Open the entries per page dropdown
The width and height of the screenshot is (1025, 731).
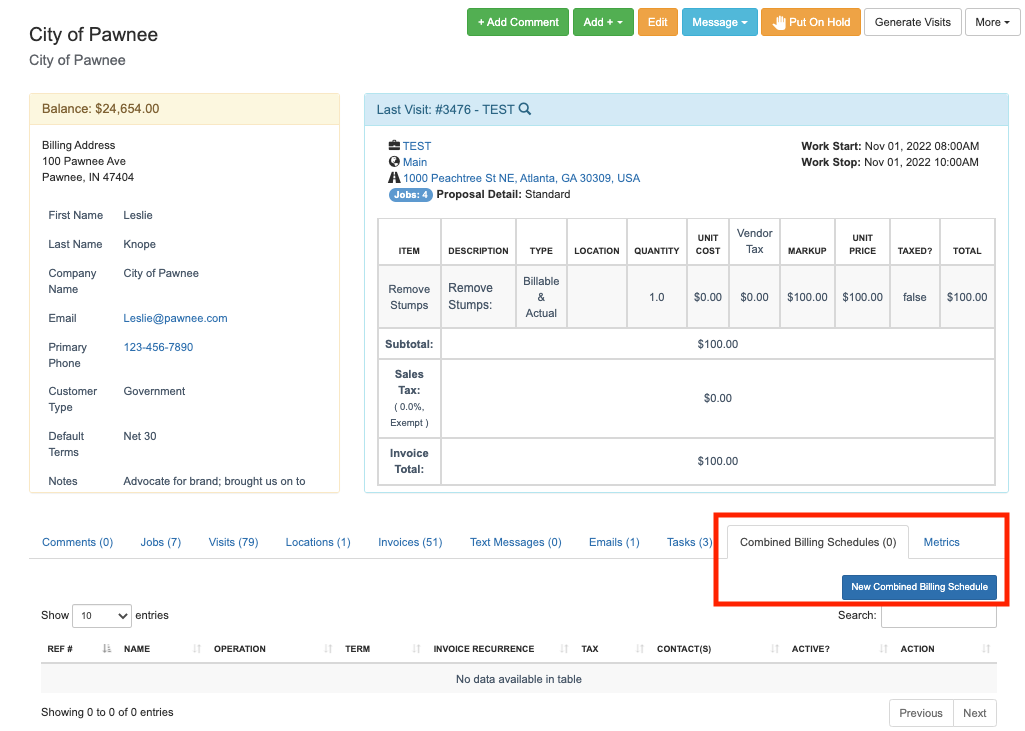coord(103,616)
